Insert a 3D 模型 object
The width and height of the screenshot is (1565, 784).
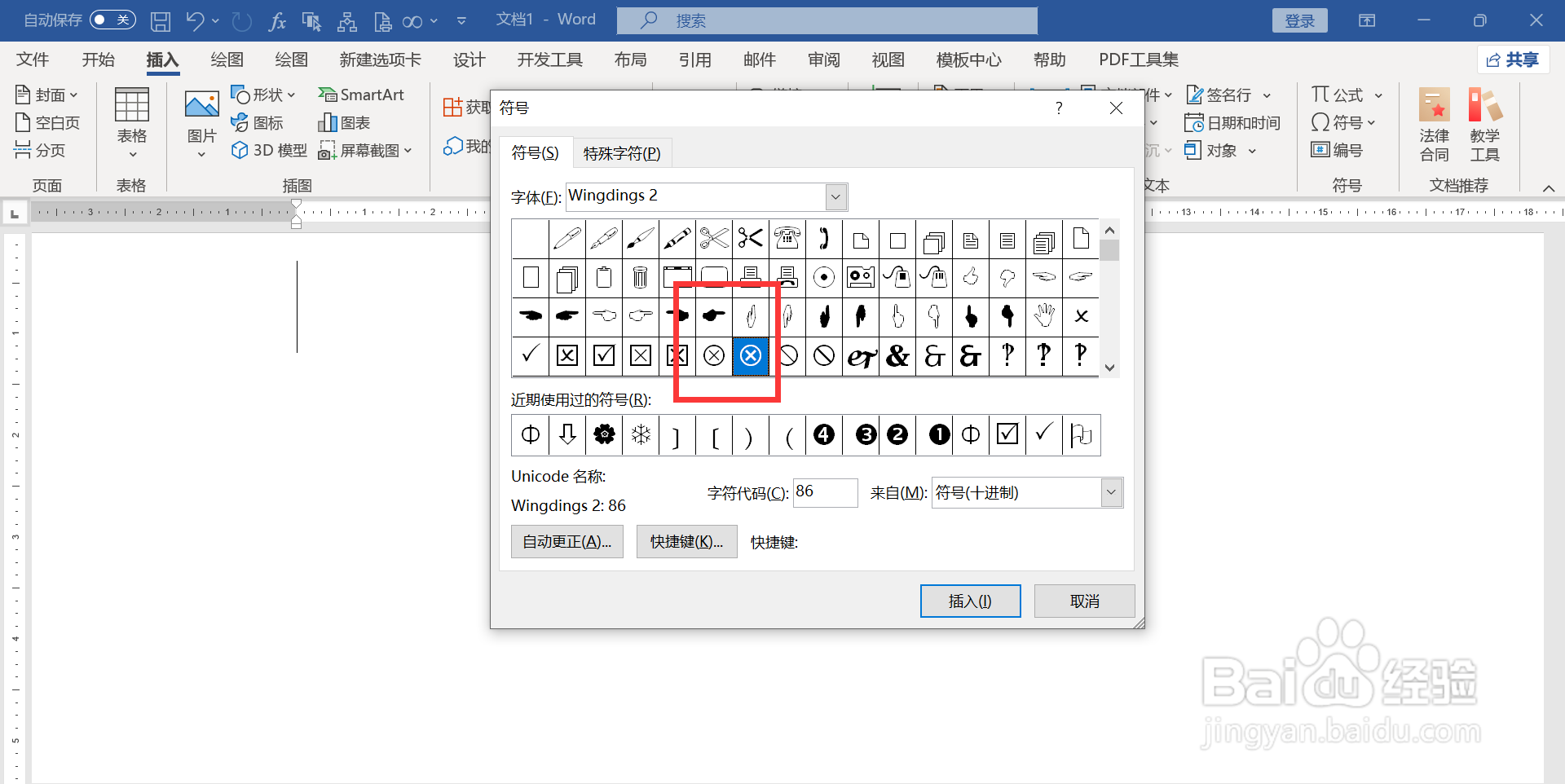268,150
